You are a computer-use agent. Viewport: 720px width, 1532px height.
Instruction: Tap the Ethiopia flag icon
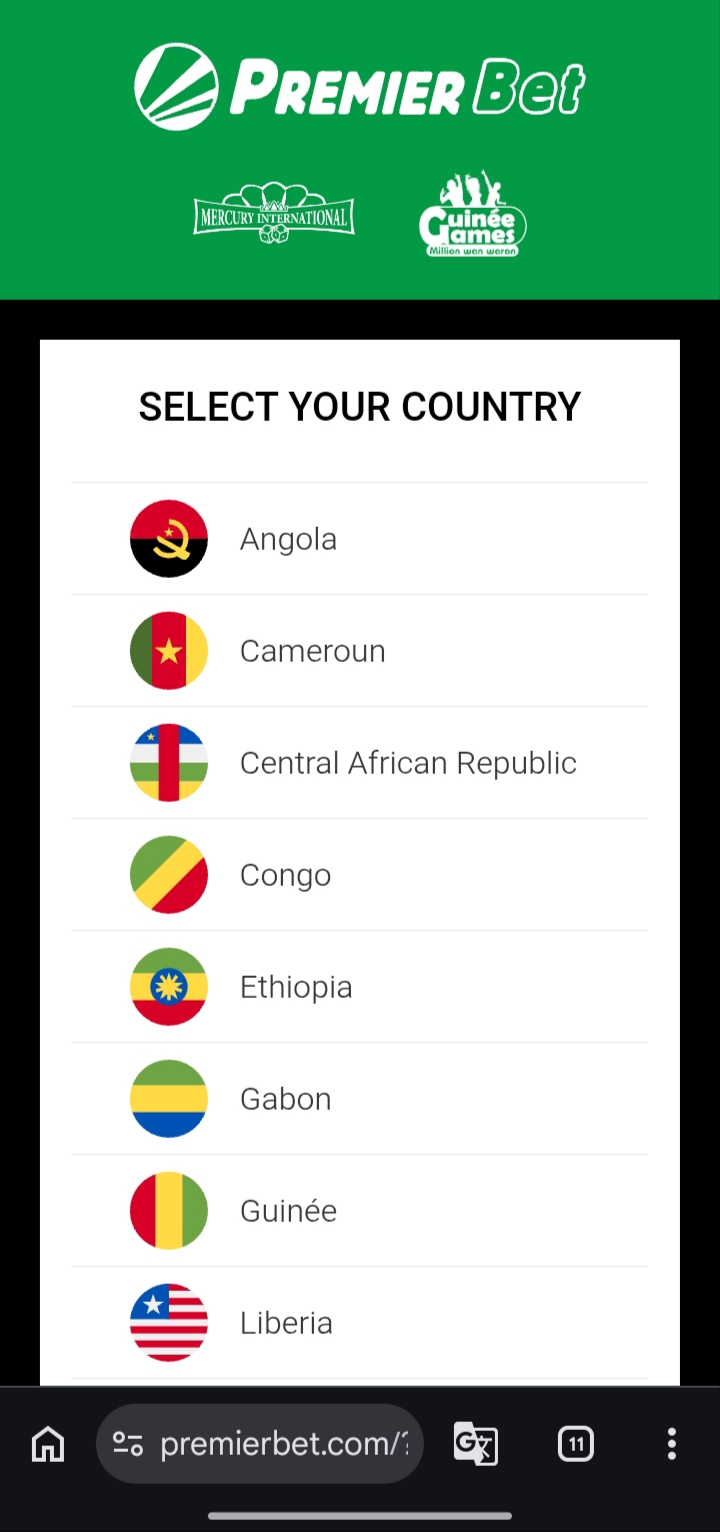click(169, 987)
